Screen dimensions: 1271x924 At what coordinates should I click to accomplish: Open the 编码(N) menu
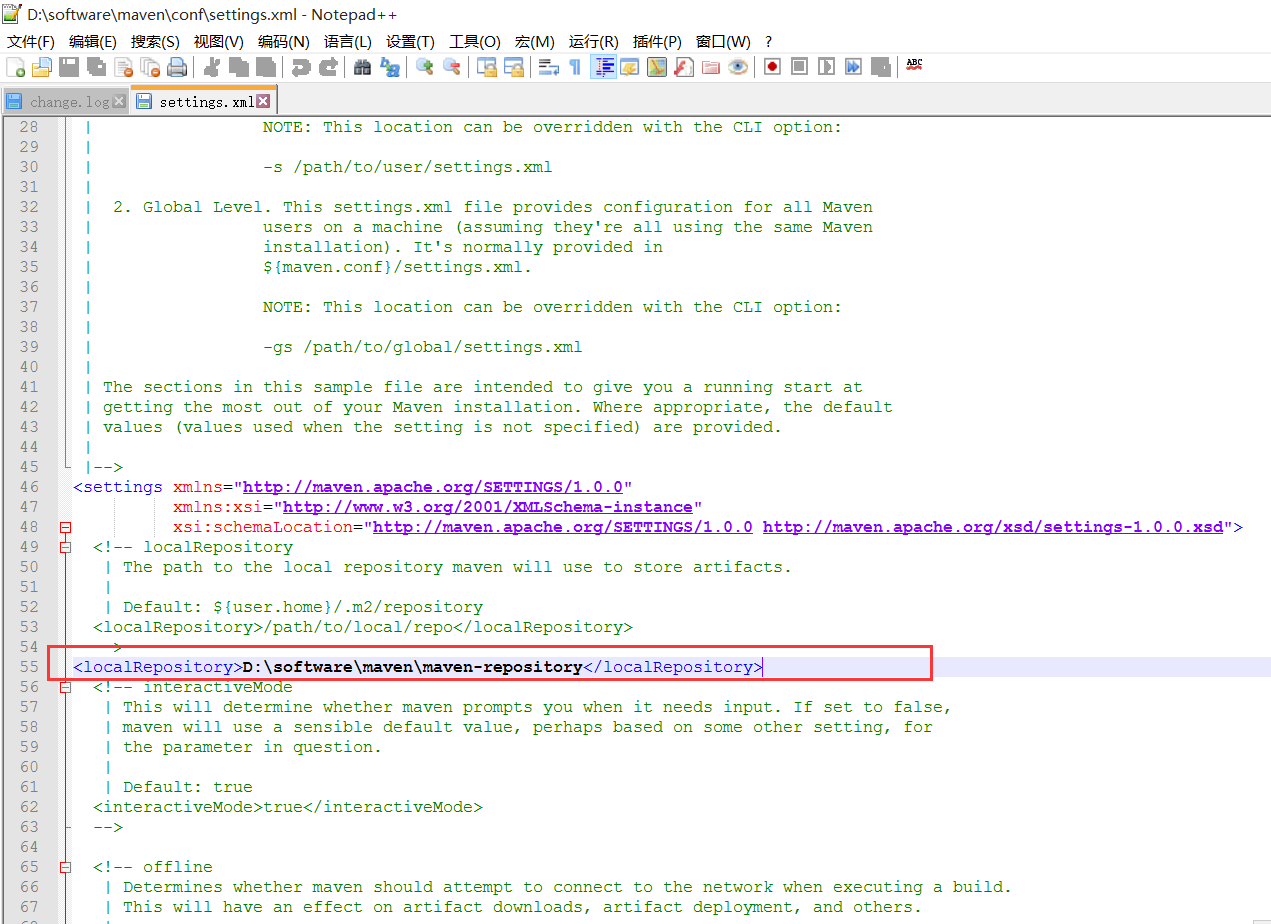(x=283, y=41)
